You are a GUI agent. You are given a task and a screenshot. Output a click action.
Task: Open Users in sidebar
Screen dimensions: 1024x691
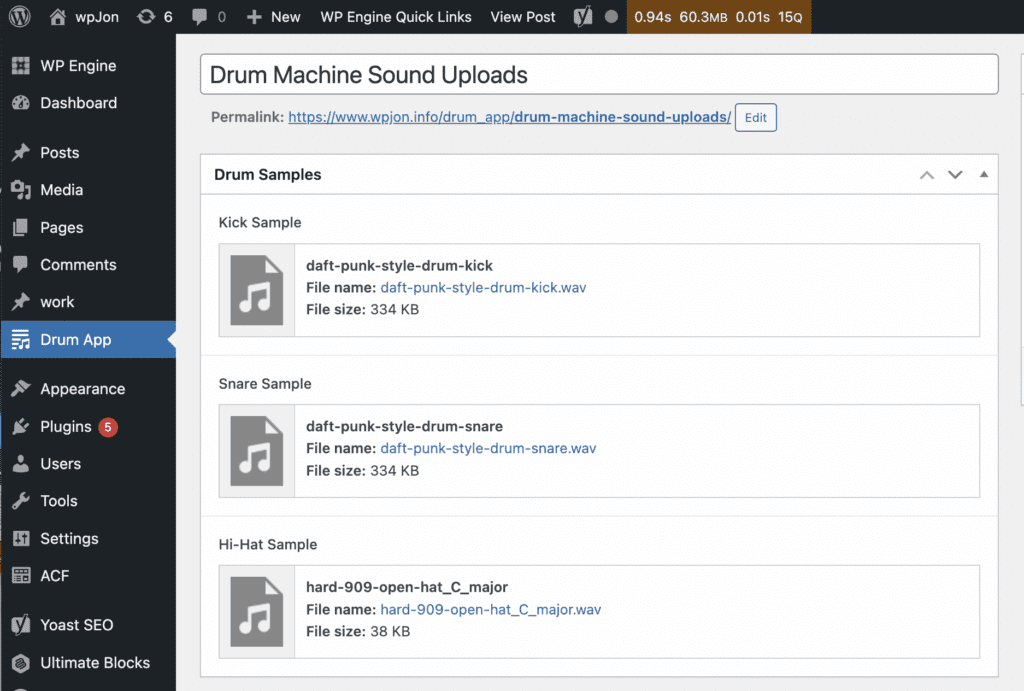[88, 464]
